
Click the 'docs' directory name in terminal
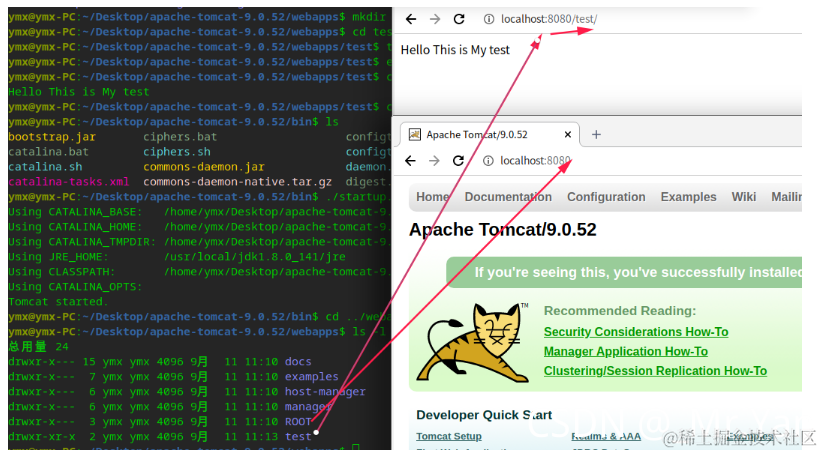click(x=298, y=362)
